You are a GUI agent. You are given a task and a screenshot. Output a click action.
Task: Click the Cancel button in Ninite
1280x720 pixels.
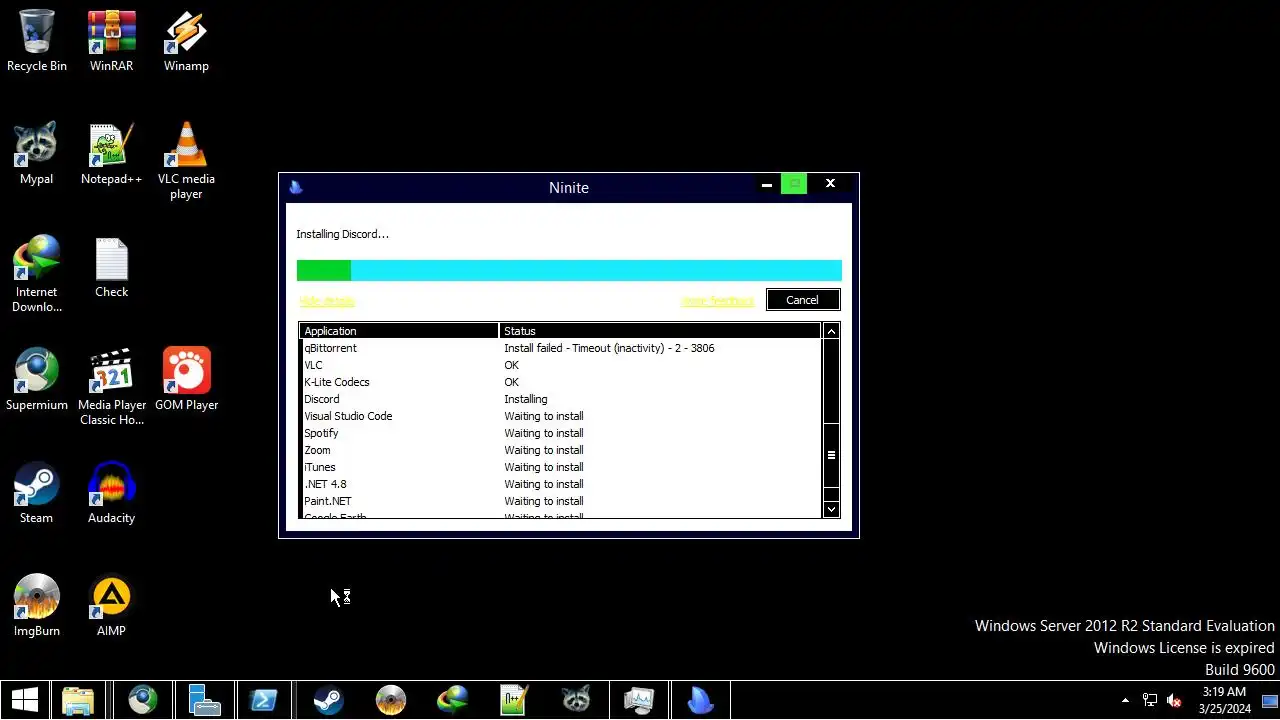click(803, 300)
